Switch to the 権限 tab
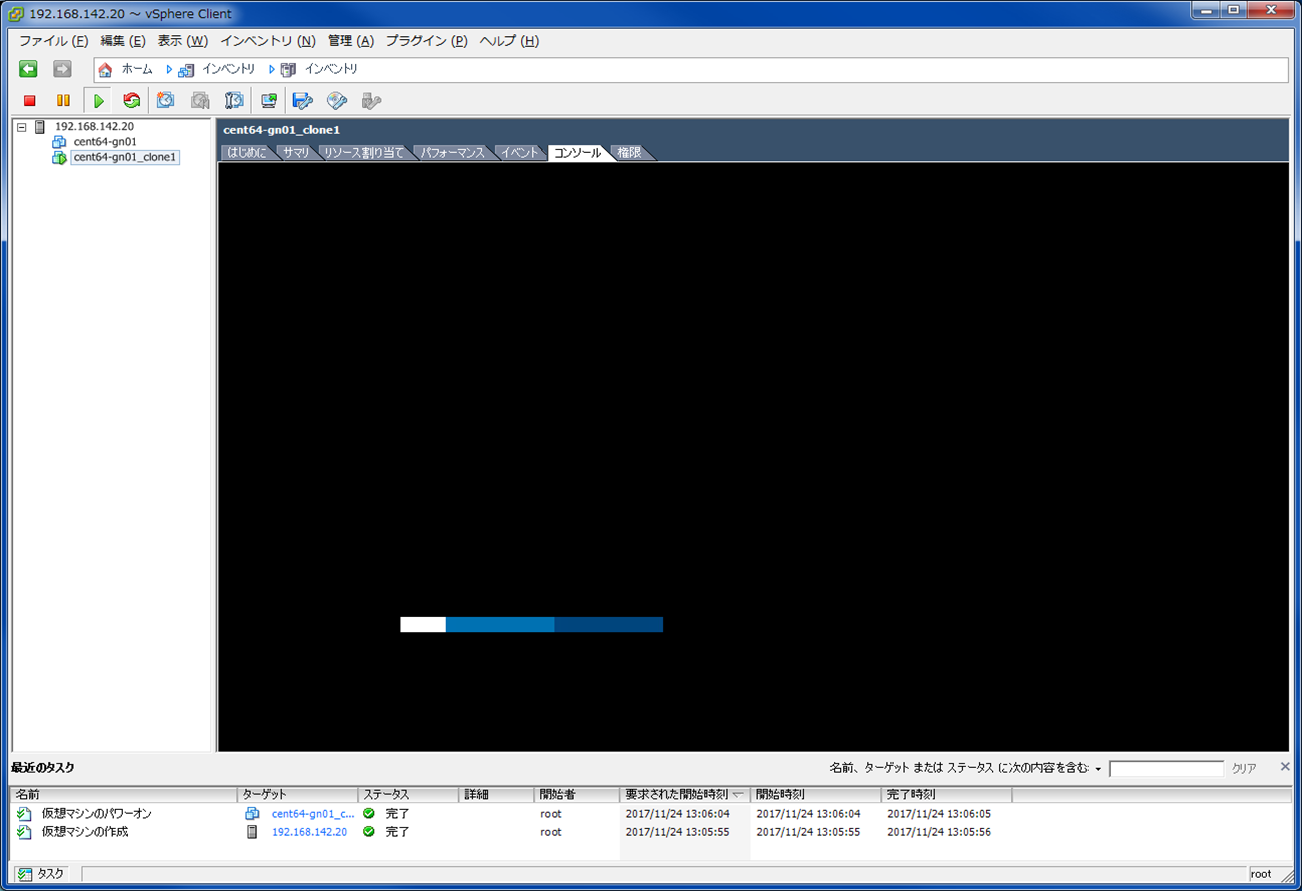The width and height of the screenshot is (1302, 891). click(629, 153)
